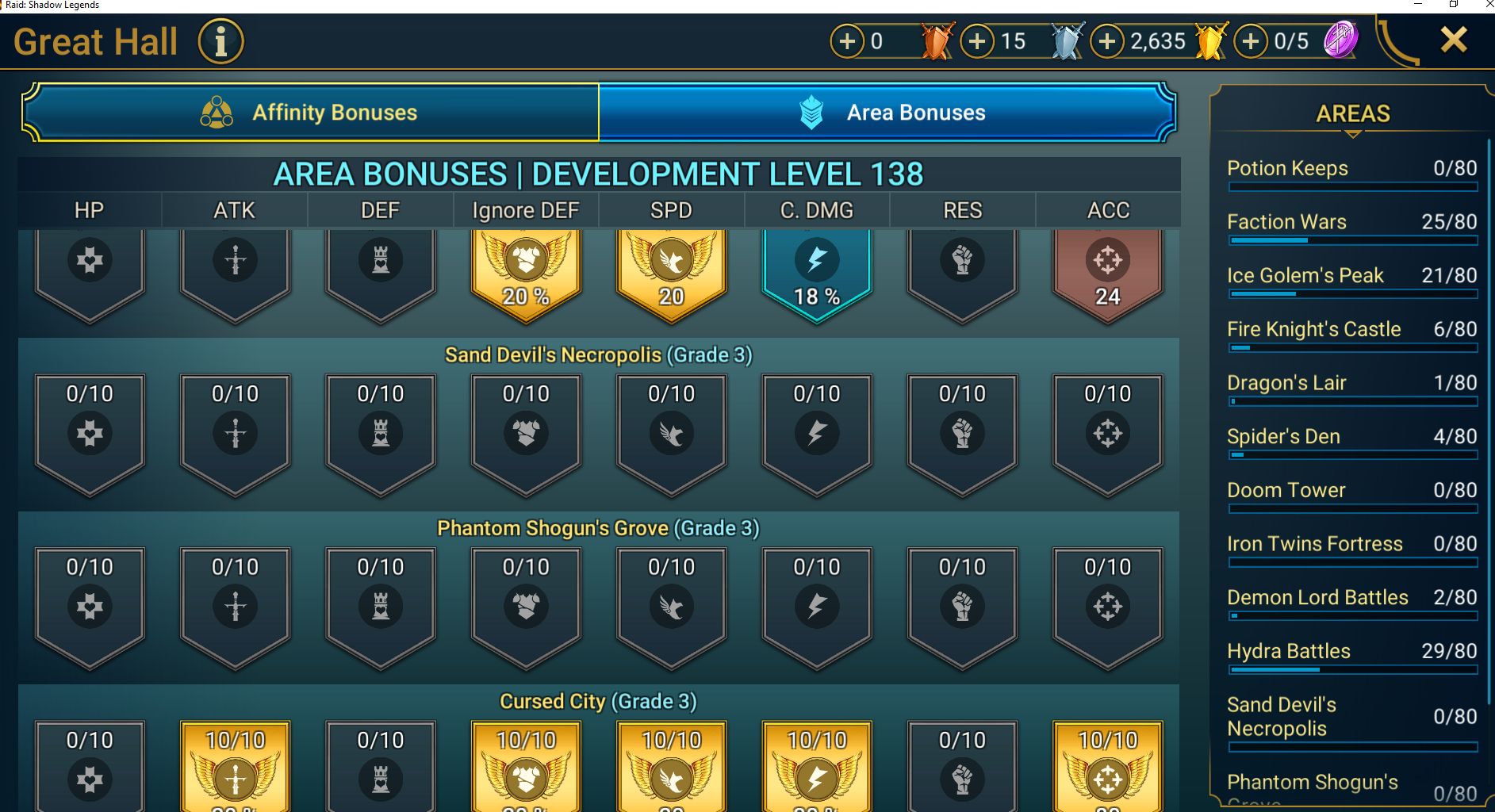The width and height of the screenshot is (1495, 812).
Task: Add purple gems via the 0/5 plus icon
Action: (x=1251, y=41)
